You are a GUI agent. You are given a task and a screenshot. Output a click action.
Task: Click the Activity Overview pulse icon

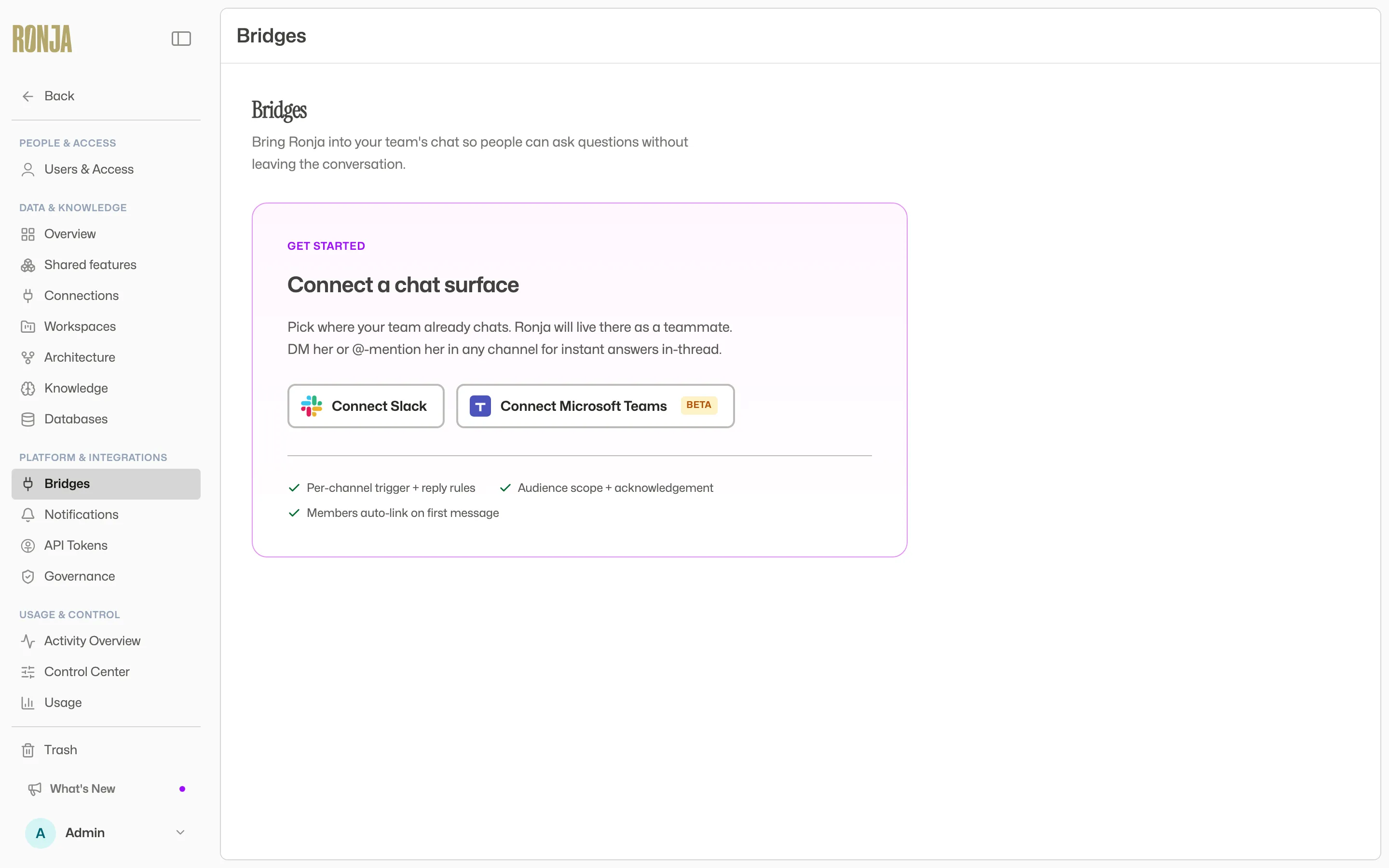pos(27,641)
